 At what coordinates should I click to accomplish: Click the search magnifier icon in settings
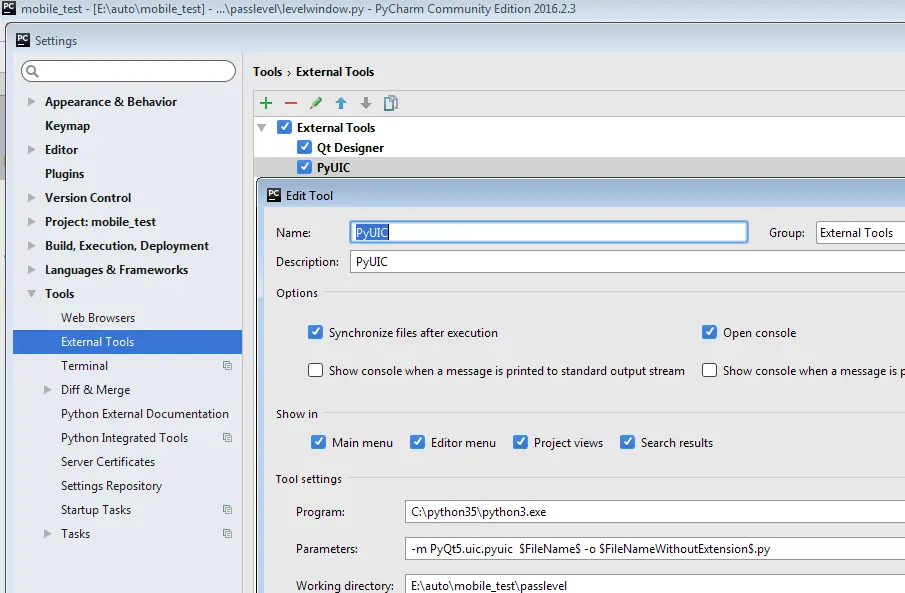[33, 71]
